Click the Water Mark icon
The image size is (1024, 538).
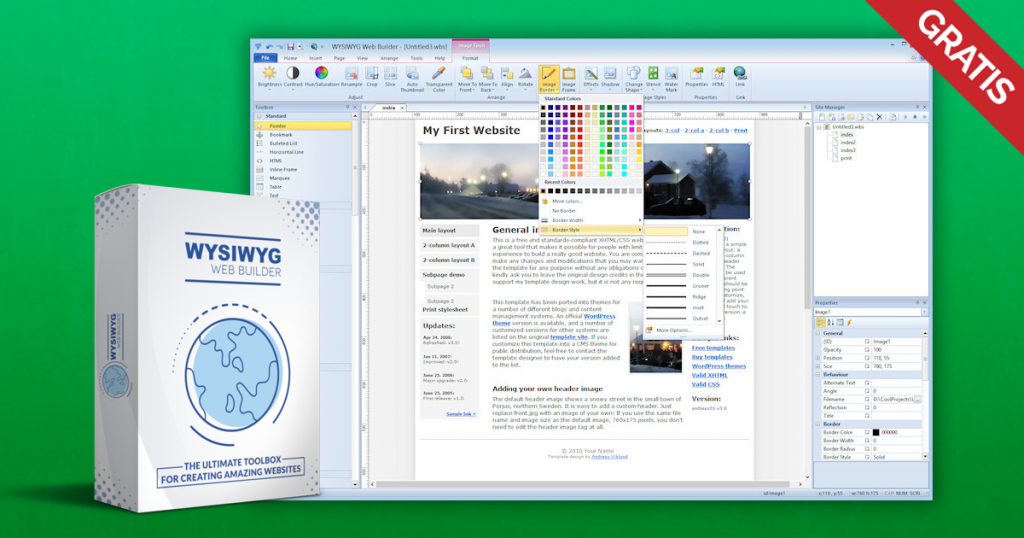pos(671,74)
